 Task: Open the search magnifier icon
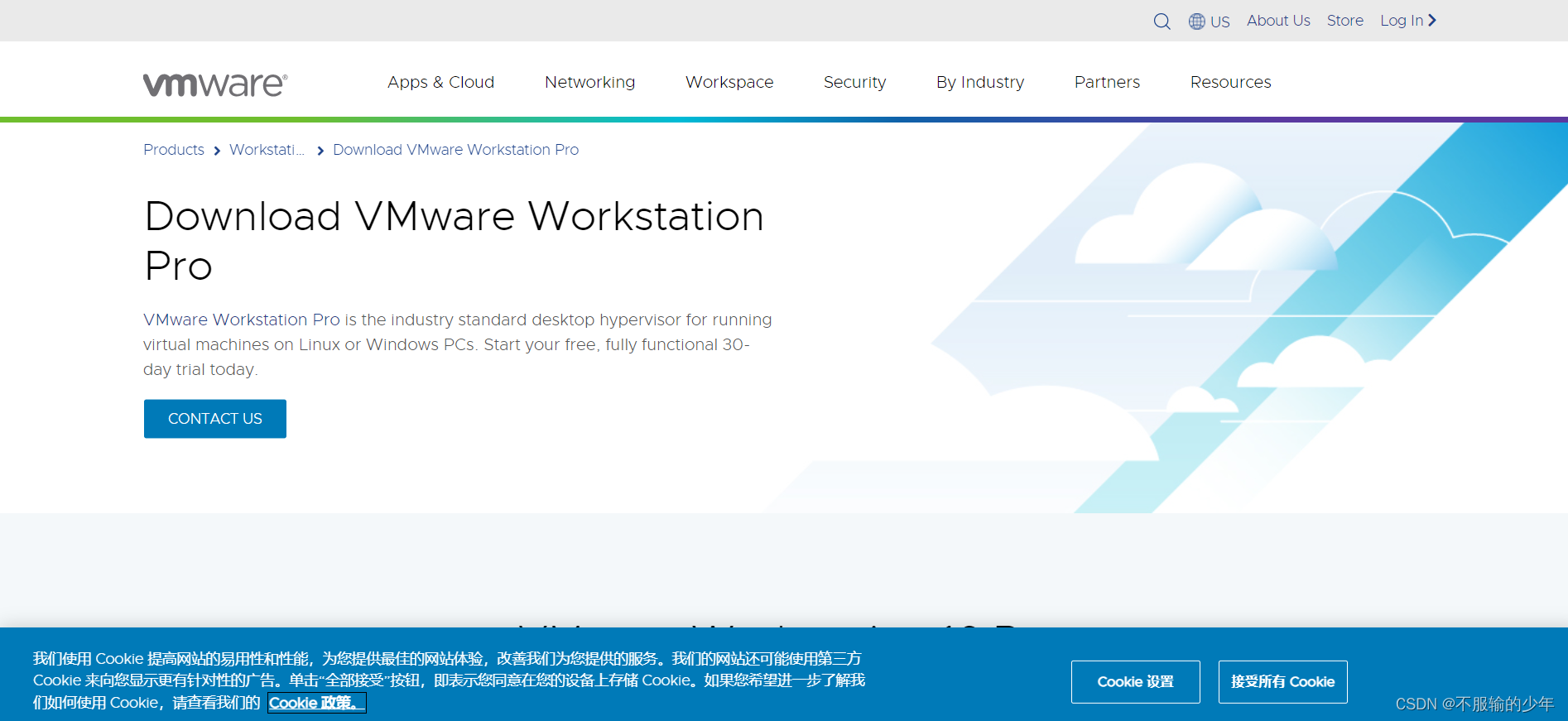click(x=1162, y=22)
